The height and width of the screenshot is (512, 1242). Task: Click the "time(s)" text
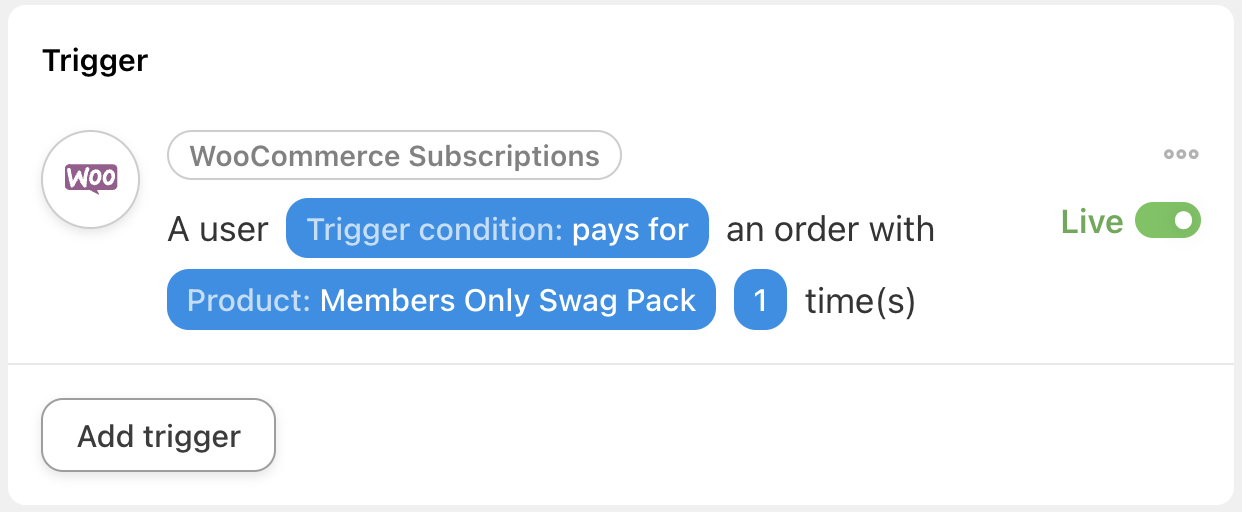click(860, 300)
